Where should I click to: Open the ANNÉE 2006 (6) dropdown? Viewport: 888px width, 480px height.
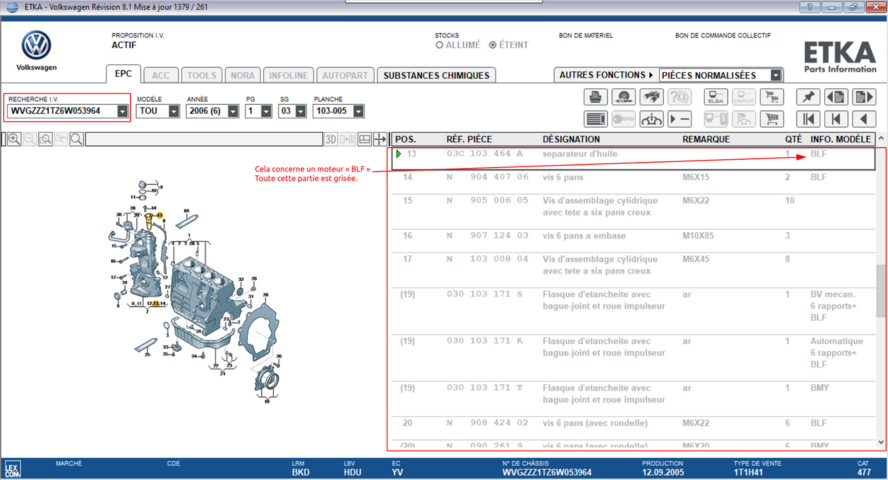[233, 111]
